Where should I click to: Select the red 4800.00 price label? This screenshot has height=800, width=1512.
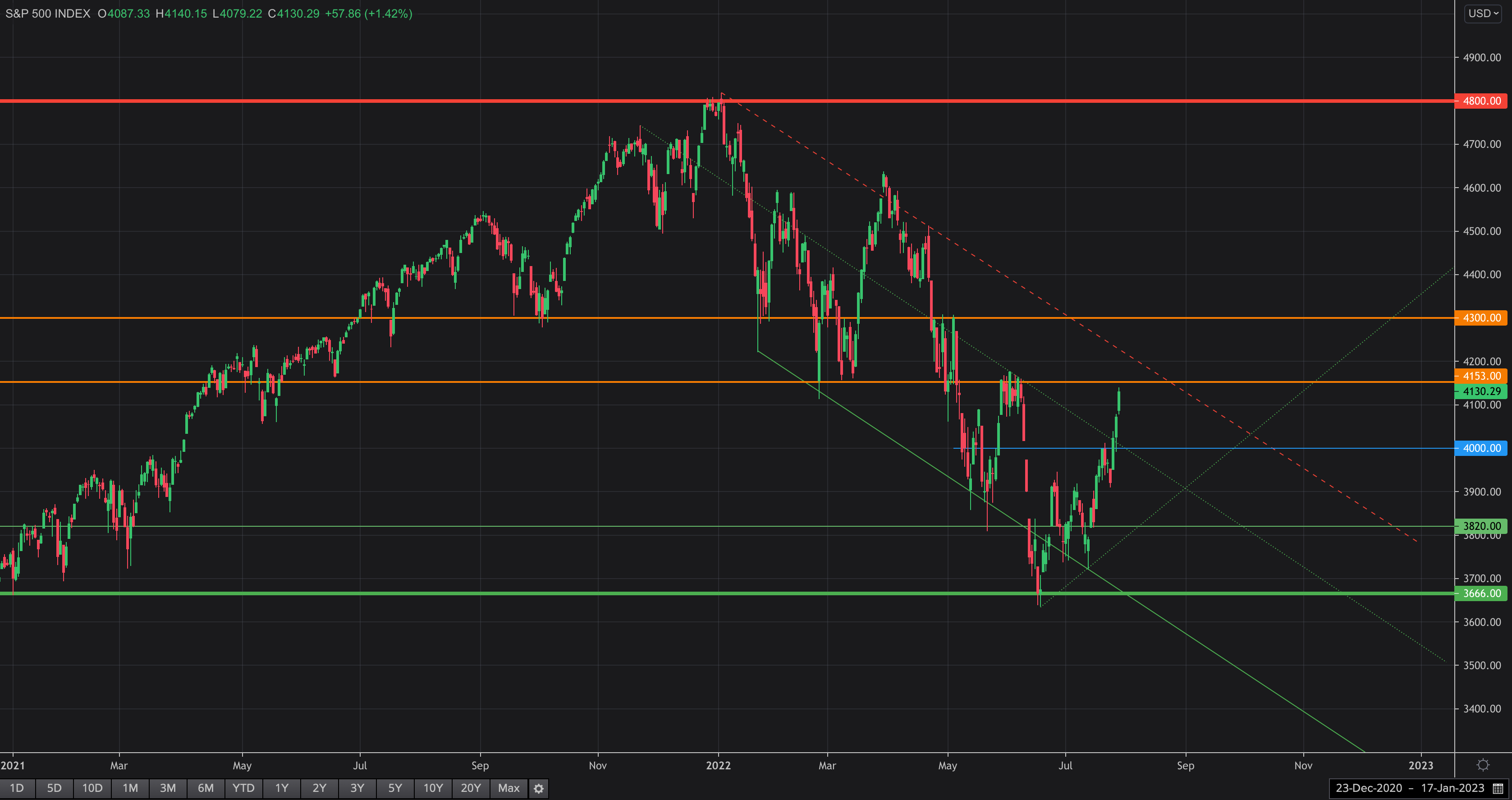[x=1481, y=101]
